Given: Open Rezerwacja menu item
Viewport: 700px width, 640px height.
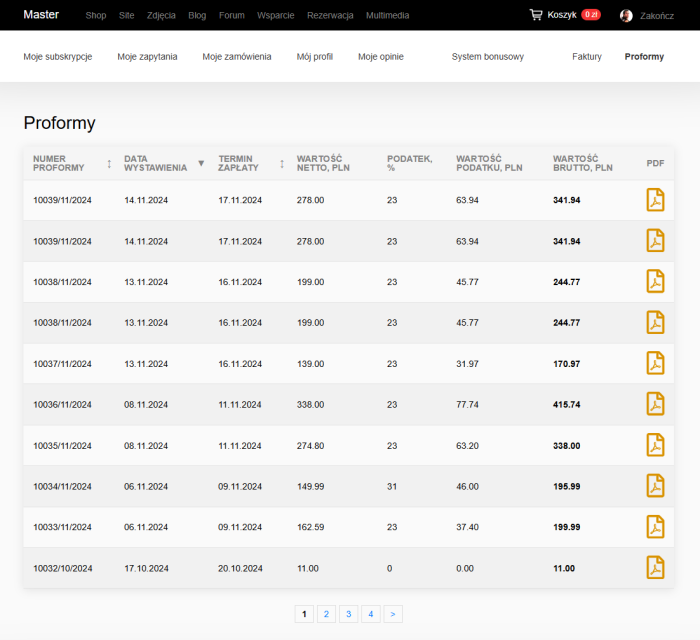Looking at the screenshot, I should 330,16.
